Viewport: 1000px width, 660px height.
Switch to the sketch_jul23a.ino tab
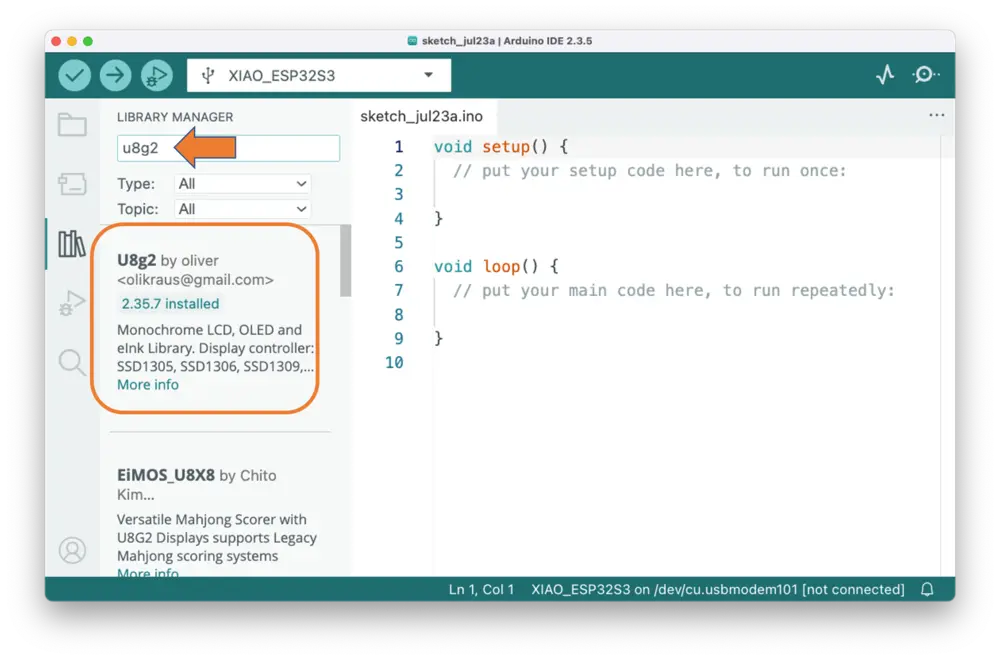pyautogui.click(x=421, y=116)
